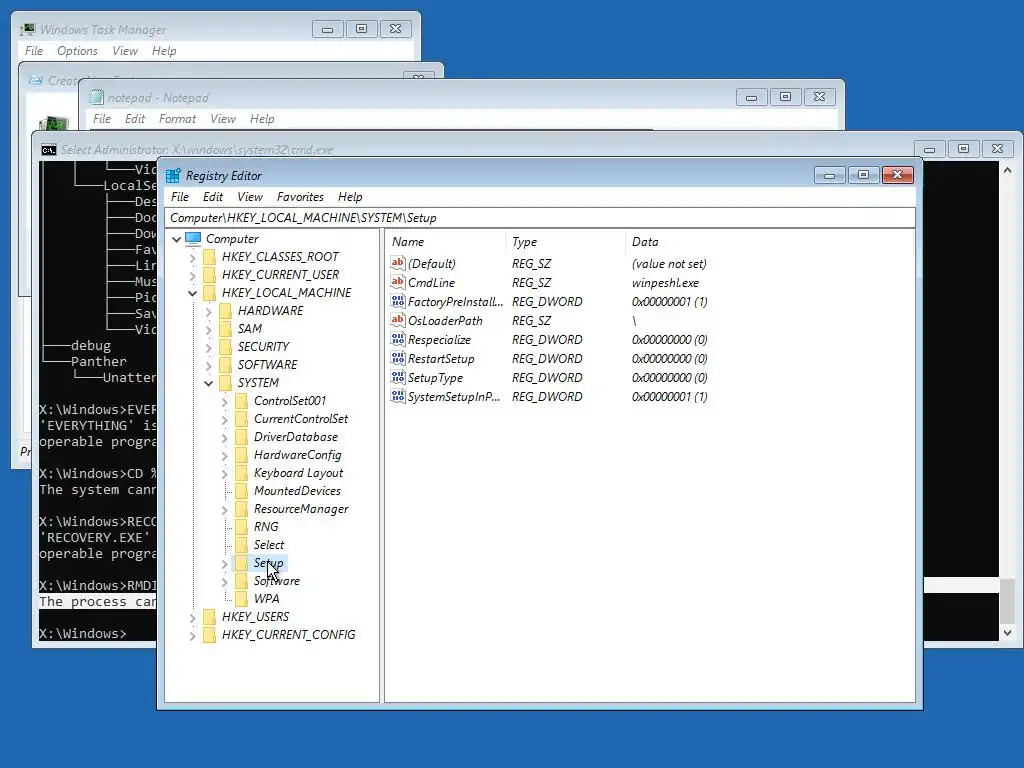
Task: Click the HKEY_CLASSES_ROOT folder icon
Action: [x=209, y=257]
